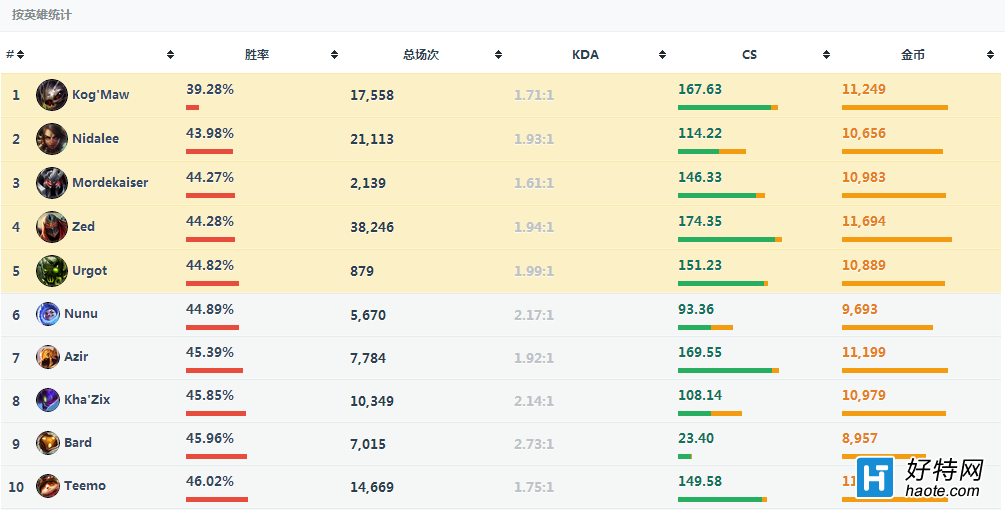Select Zed total games 38,246
Image resolution: width=1005 pixels, height=510 pixels.
(372, 227)
